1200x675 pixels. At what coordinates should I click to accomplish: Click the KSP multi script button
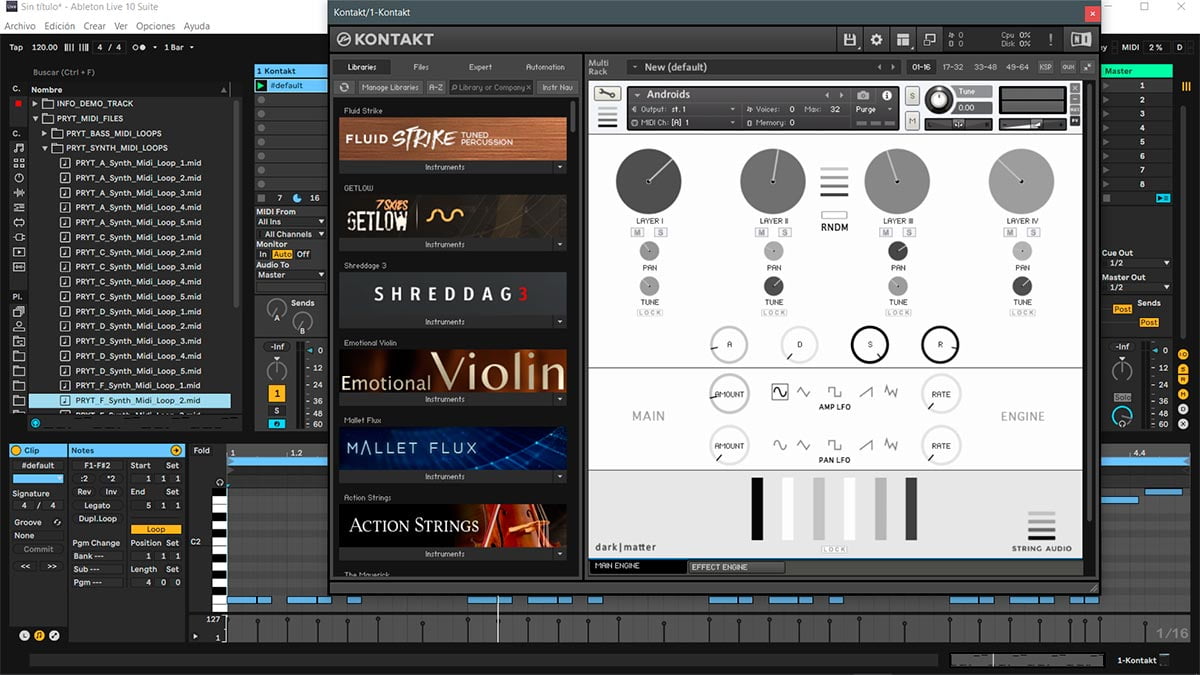1046,67
